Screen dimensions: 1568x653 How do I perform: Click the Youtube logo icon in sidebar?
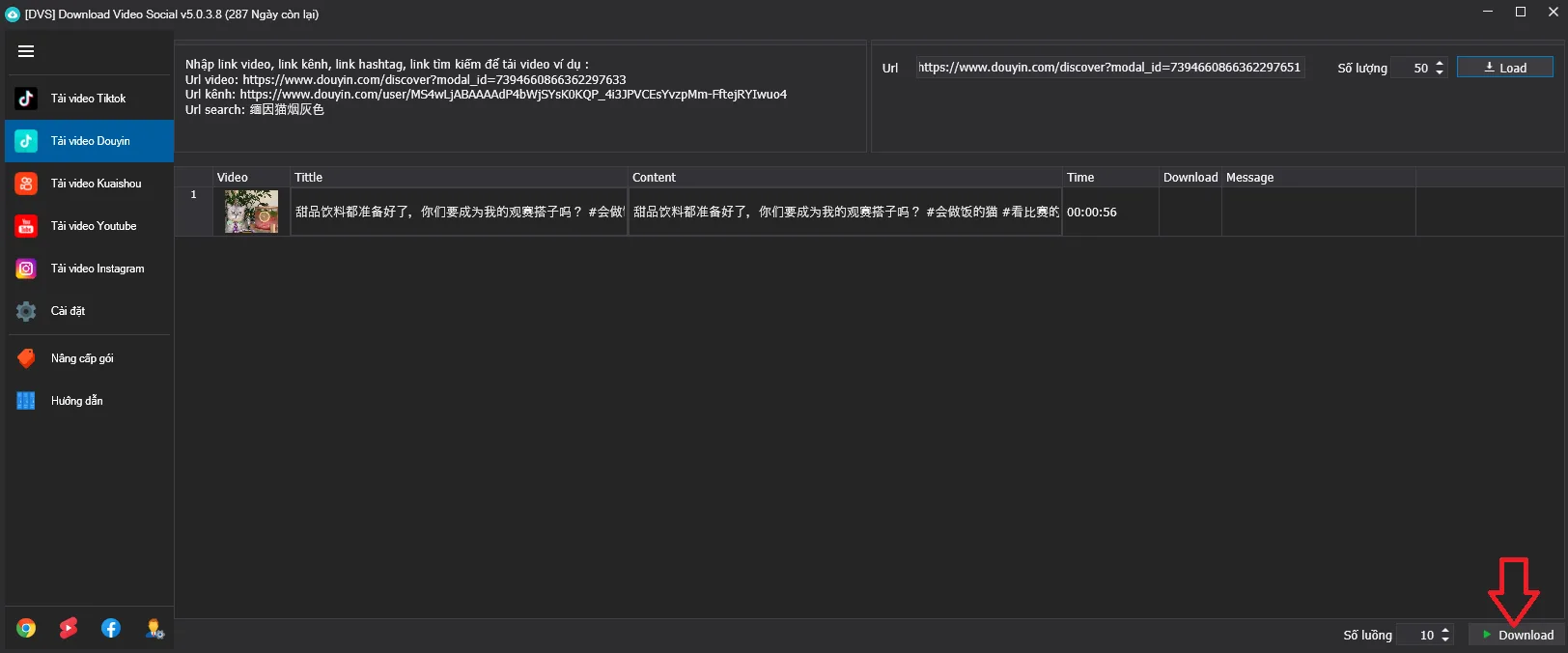click(x=26, y=225)
